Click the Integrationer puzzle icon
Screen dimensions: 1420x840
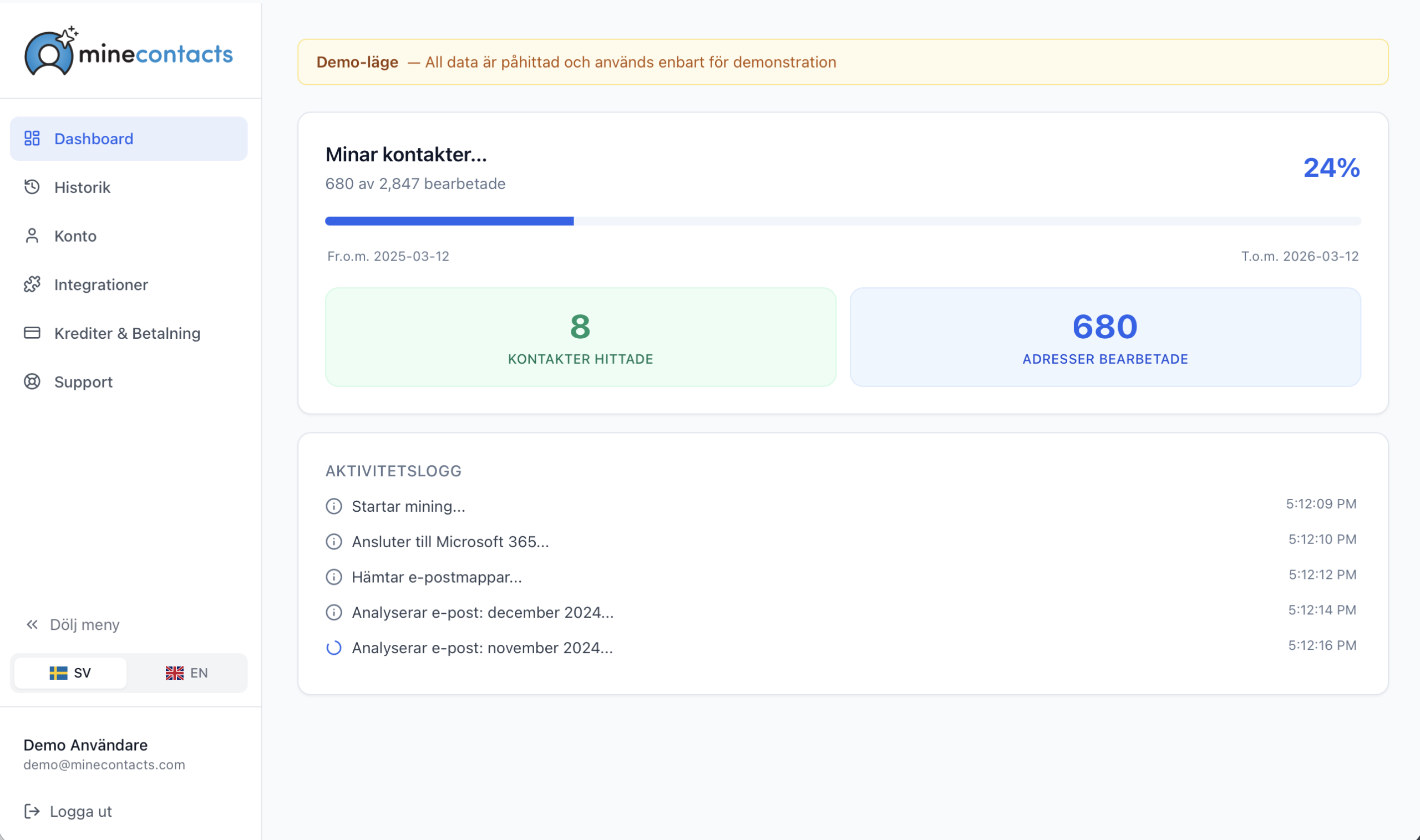(32, 284)
